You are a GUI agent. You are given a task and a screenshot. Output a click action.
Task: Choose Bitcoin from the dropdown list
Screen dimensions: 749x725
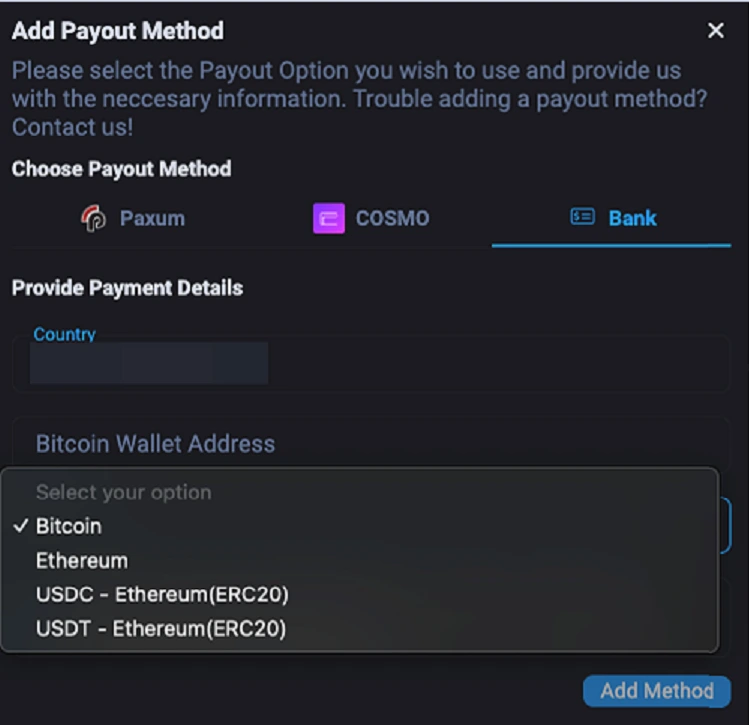(x=69, y=526)
